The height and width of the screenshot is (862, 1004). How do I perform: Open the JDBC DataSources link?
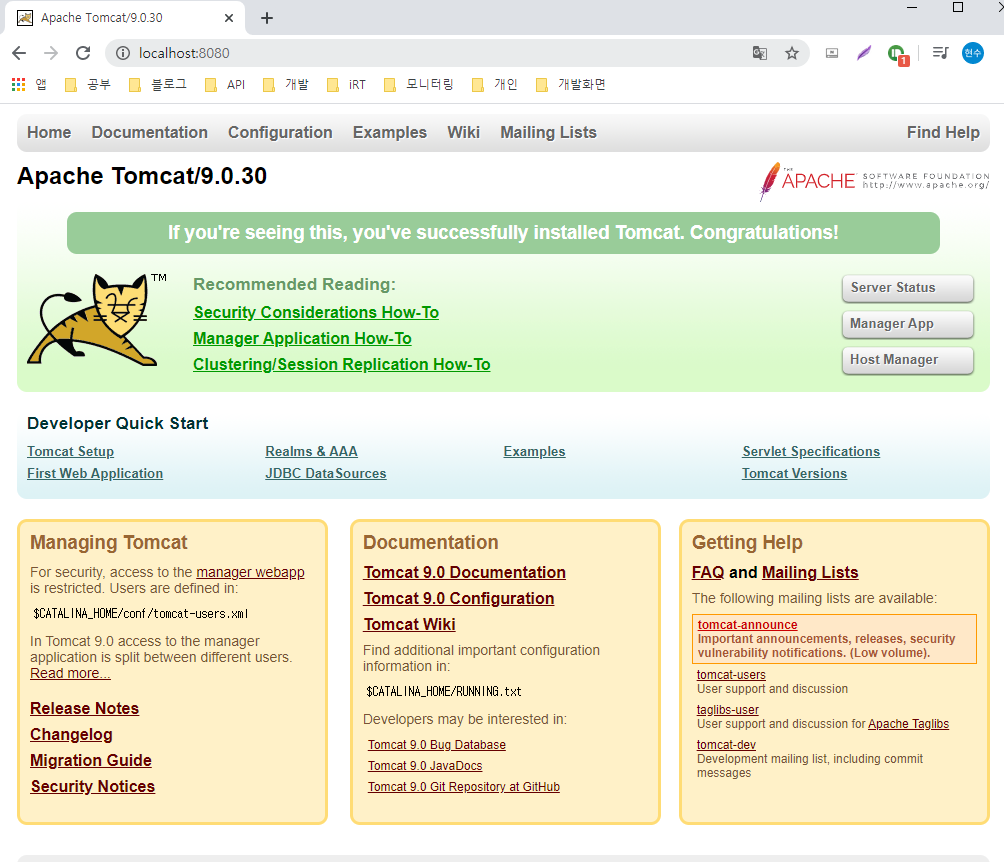coord(326,473)
